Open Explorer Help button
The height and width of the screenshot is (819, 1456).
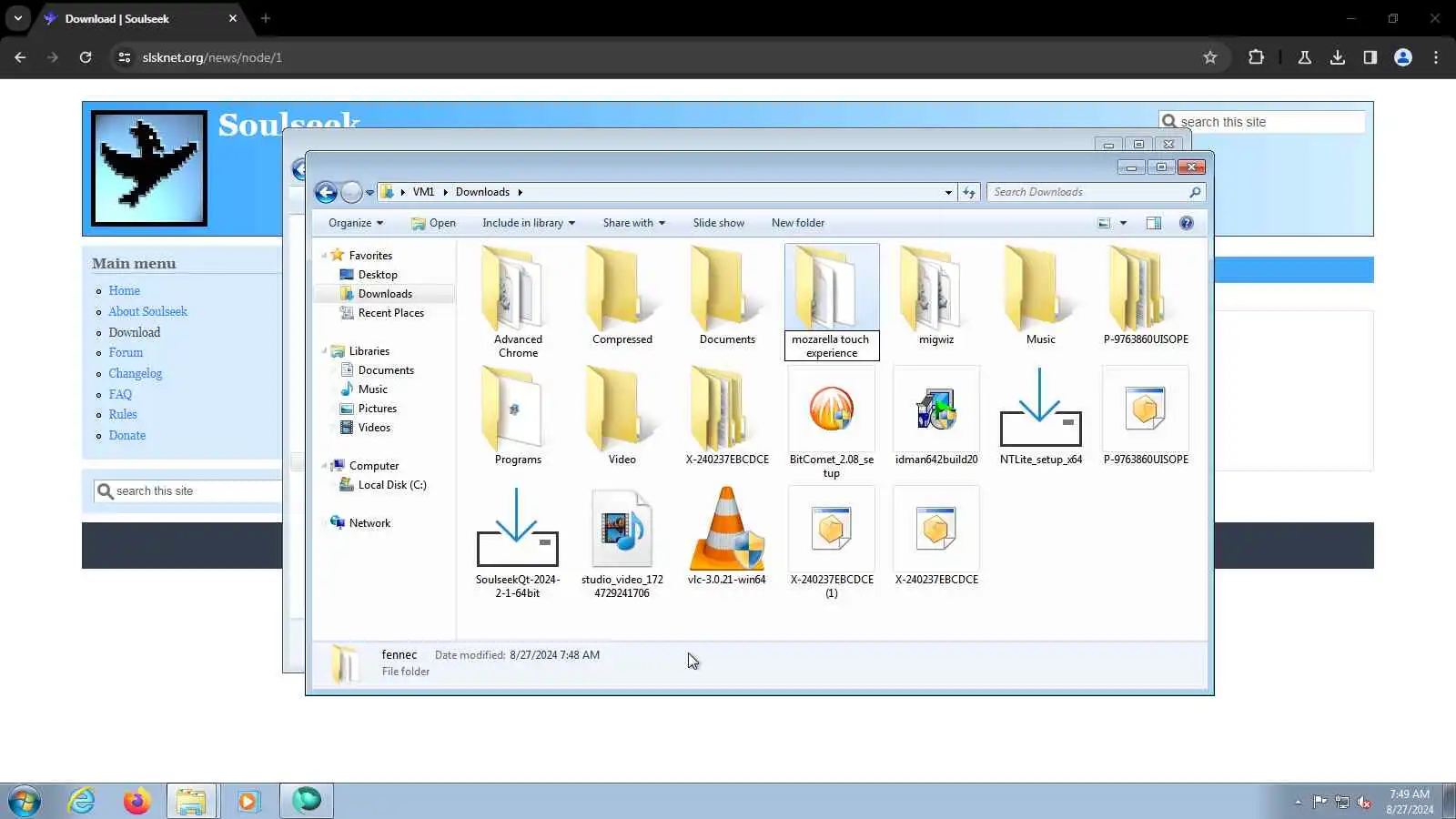[1186, 223]
